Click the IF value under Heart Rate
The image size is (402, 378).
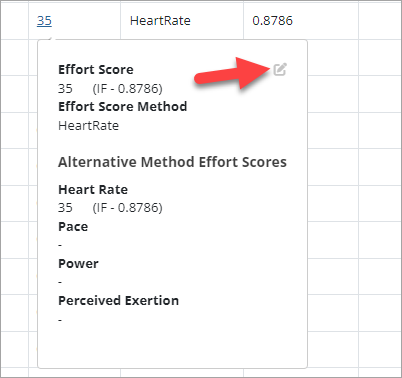(x=127, y=208)
